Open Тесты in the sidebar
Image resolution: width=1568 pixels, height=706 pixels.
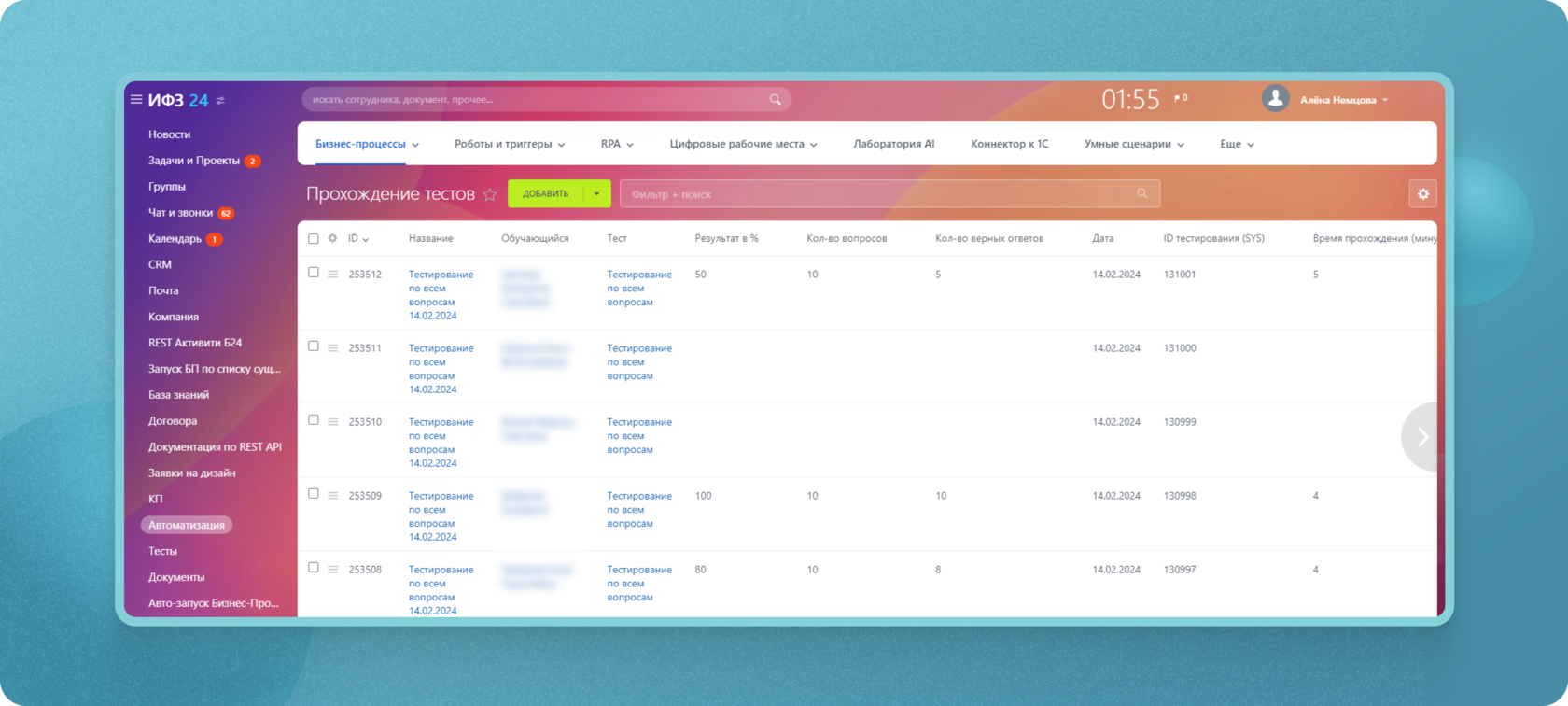pyautogui.click(x=162, y=551)
